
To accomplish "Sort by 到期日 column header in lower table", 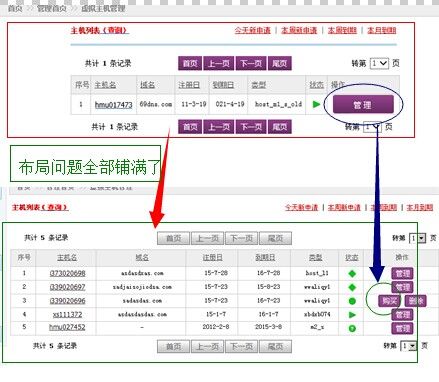I will point(265,257).
